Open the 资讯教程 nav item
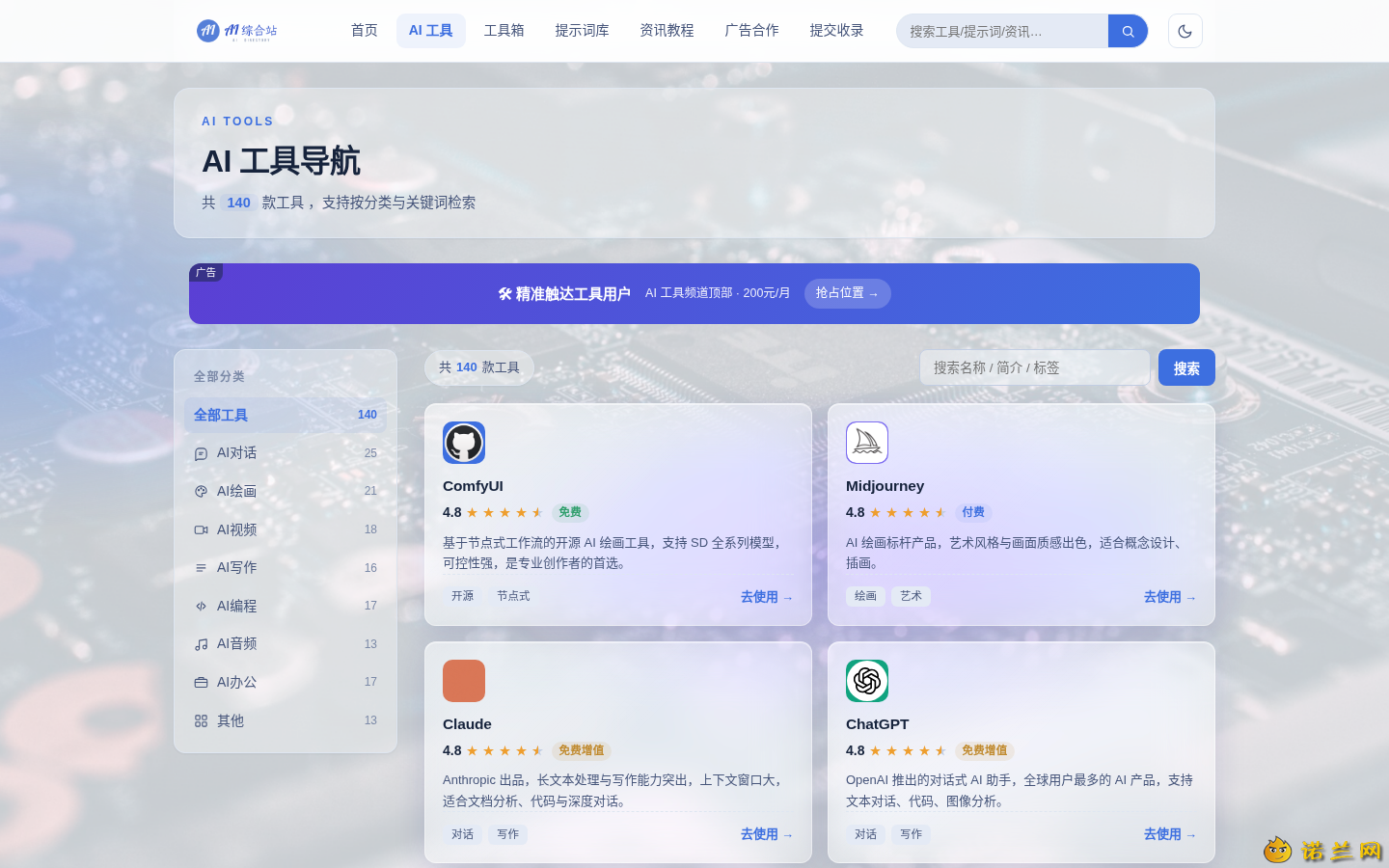Screen dimensions: 1389x868 tap(667, 31)
